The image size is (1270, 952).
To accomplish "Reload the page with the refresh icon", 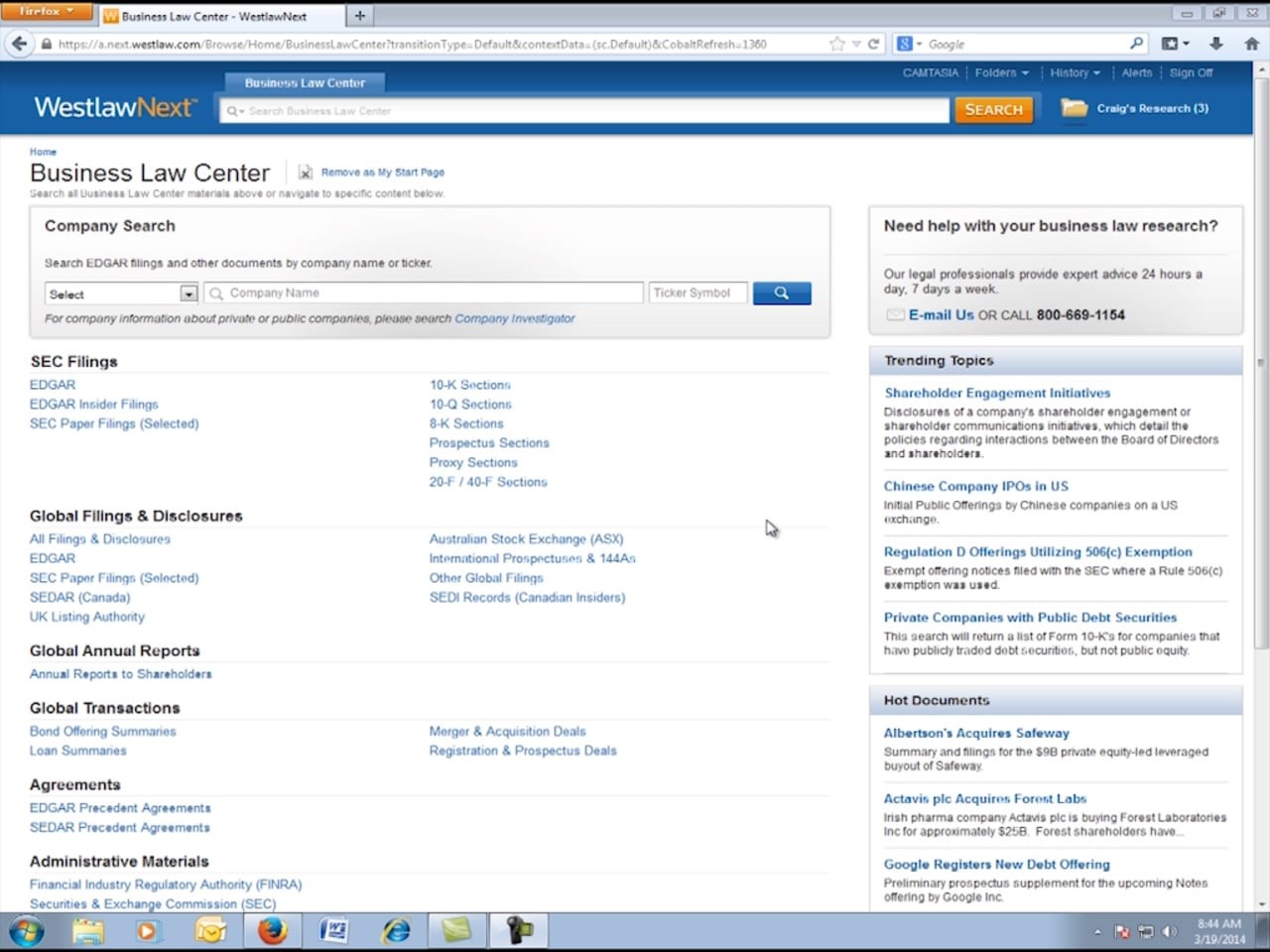I will pos(873,44).
